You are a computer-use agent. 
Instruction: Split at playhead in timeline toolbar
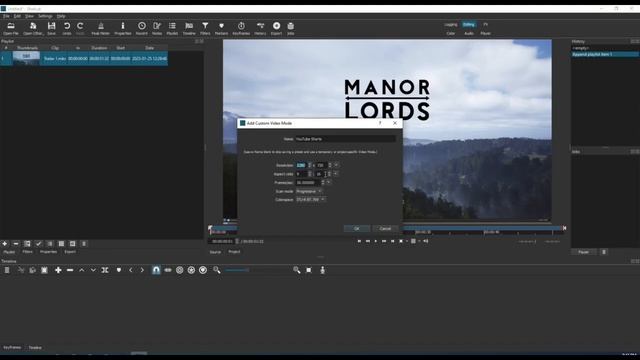(x=105, y=270)
